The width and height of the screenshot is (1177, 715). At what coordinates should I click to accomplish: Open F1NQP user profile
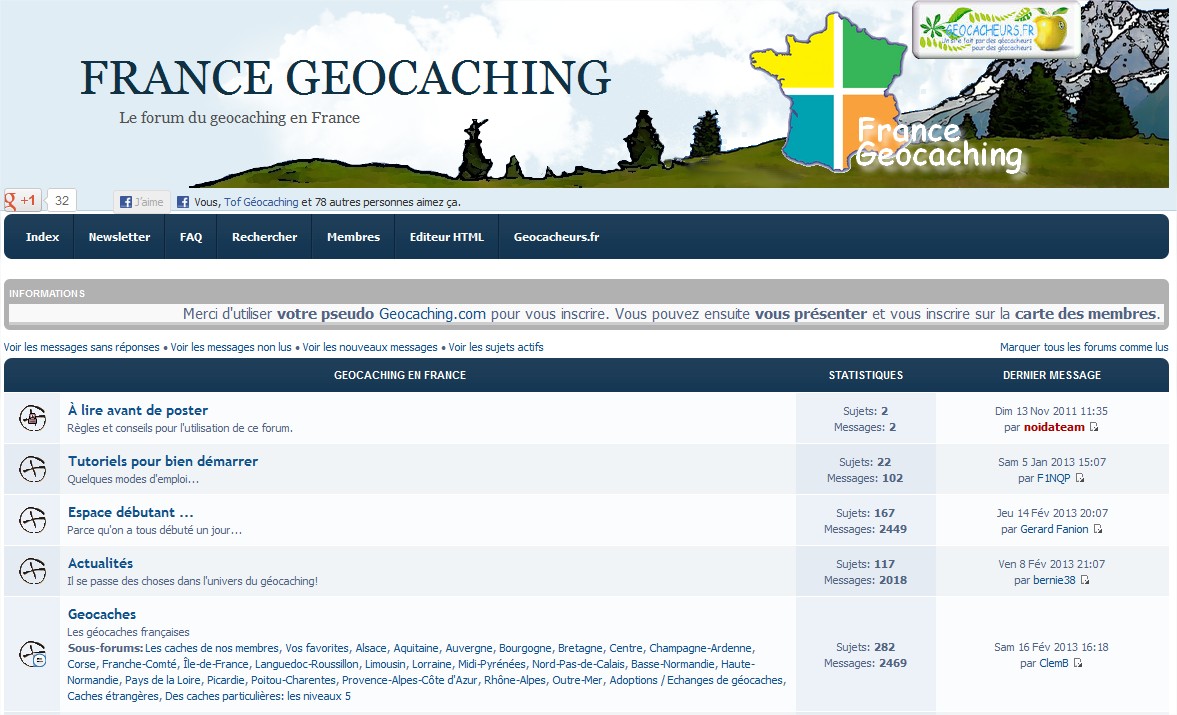point(1053,478)
